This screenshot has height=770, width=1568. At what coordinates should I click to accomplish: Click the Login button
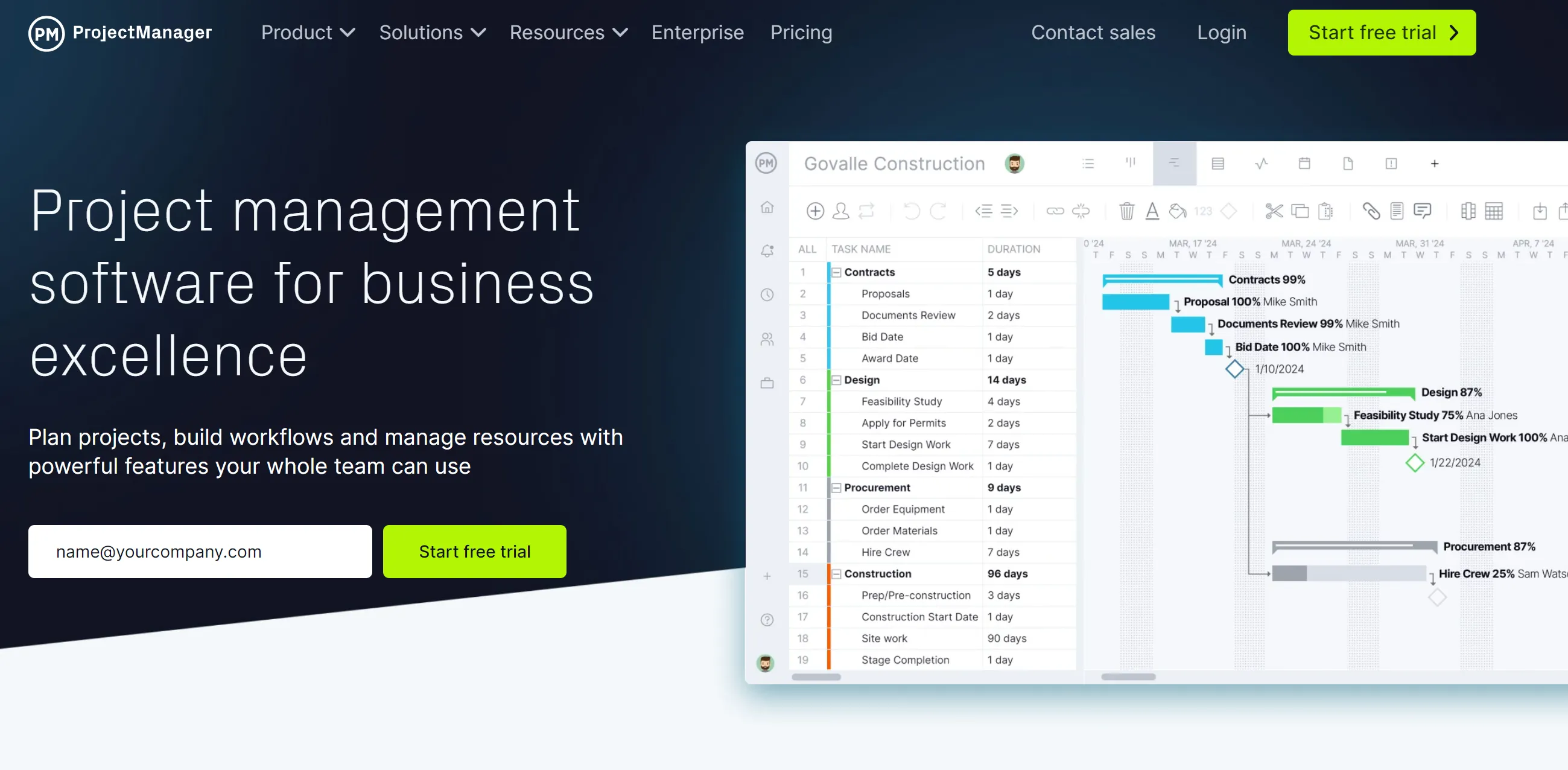point(1222,33)
